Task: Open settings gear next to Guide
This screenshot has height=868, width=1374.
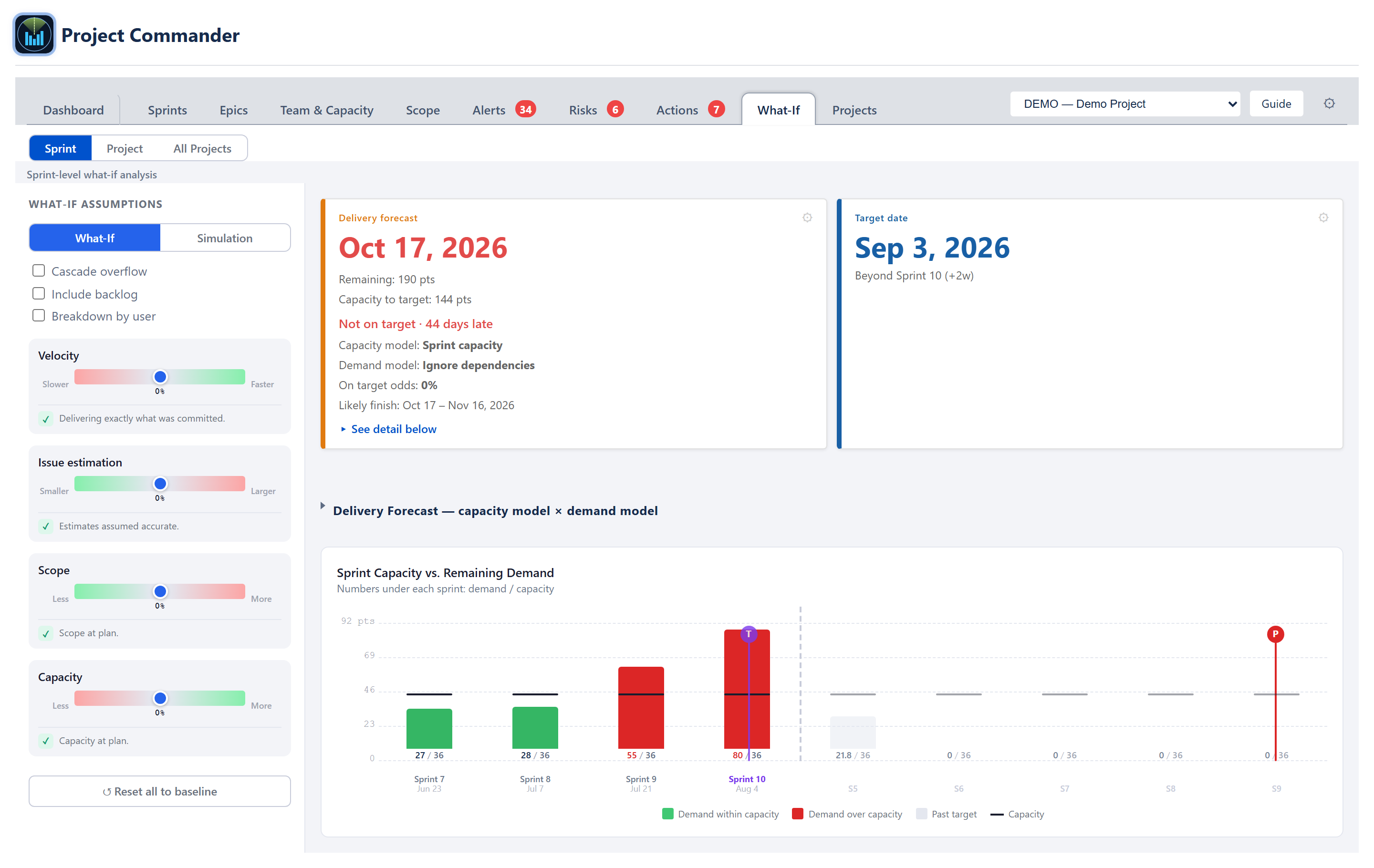Action: (x=1329, y=104)
